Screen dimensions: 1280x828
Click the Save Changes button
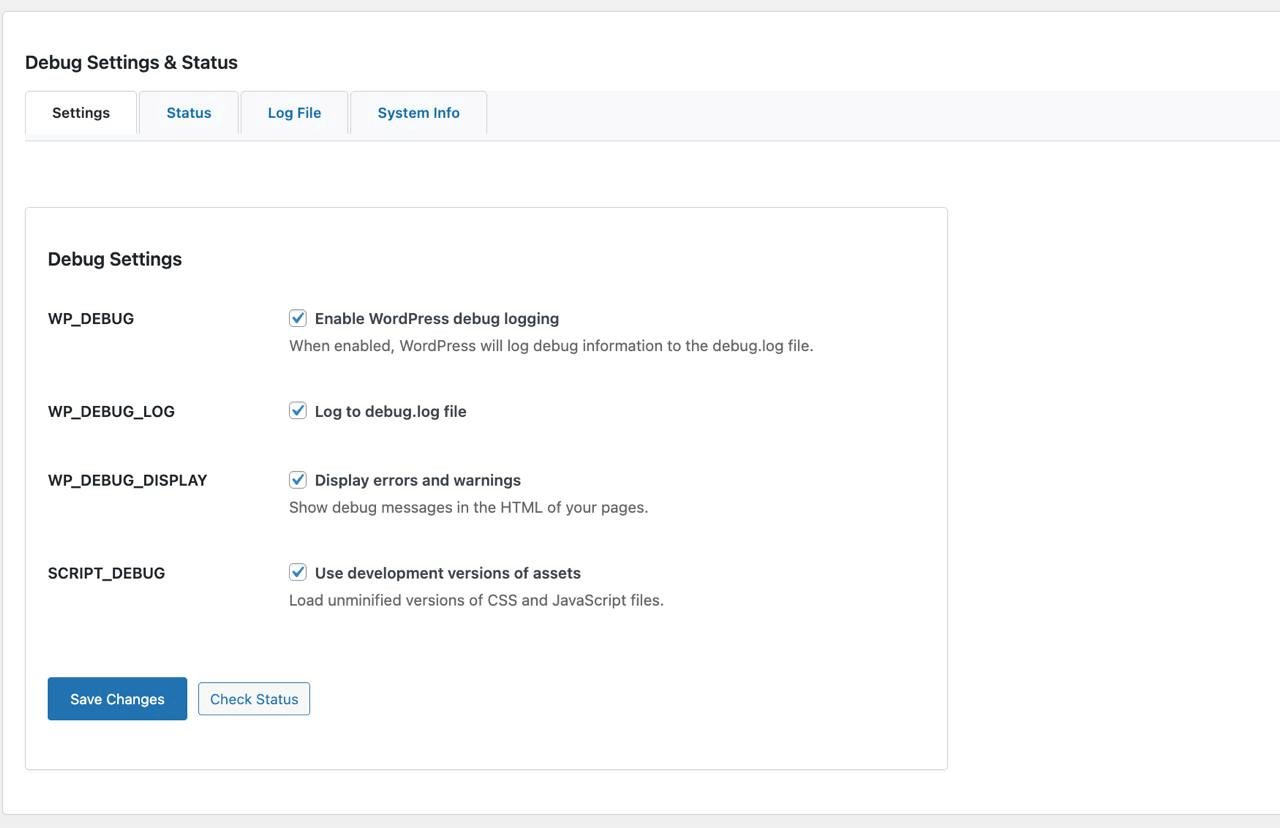click(117, 699)
